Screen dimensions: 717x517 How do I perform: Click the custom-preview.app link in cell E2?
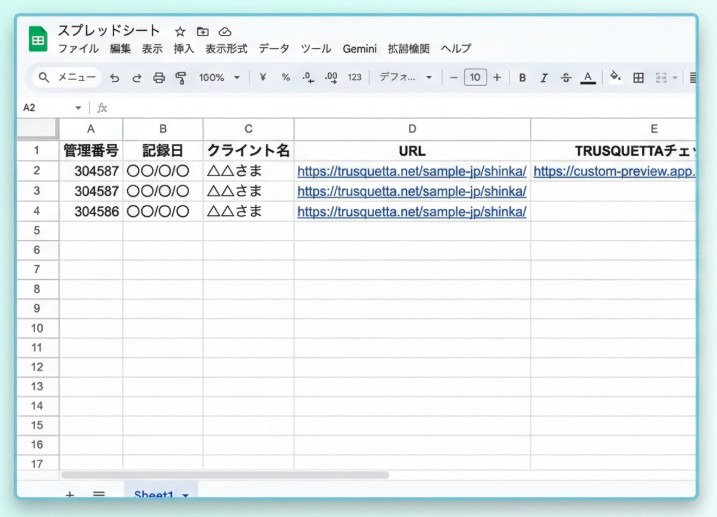[x=613, y=171]
